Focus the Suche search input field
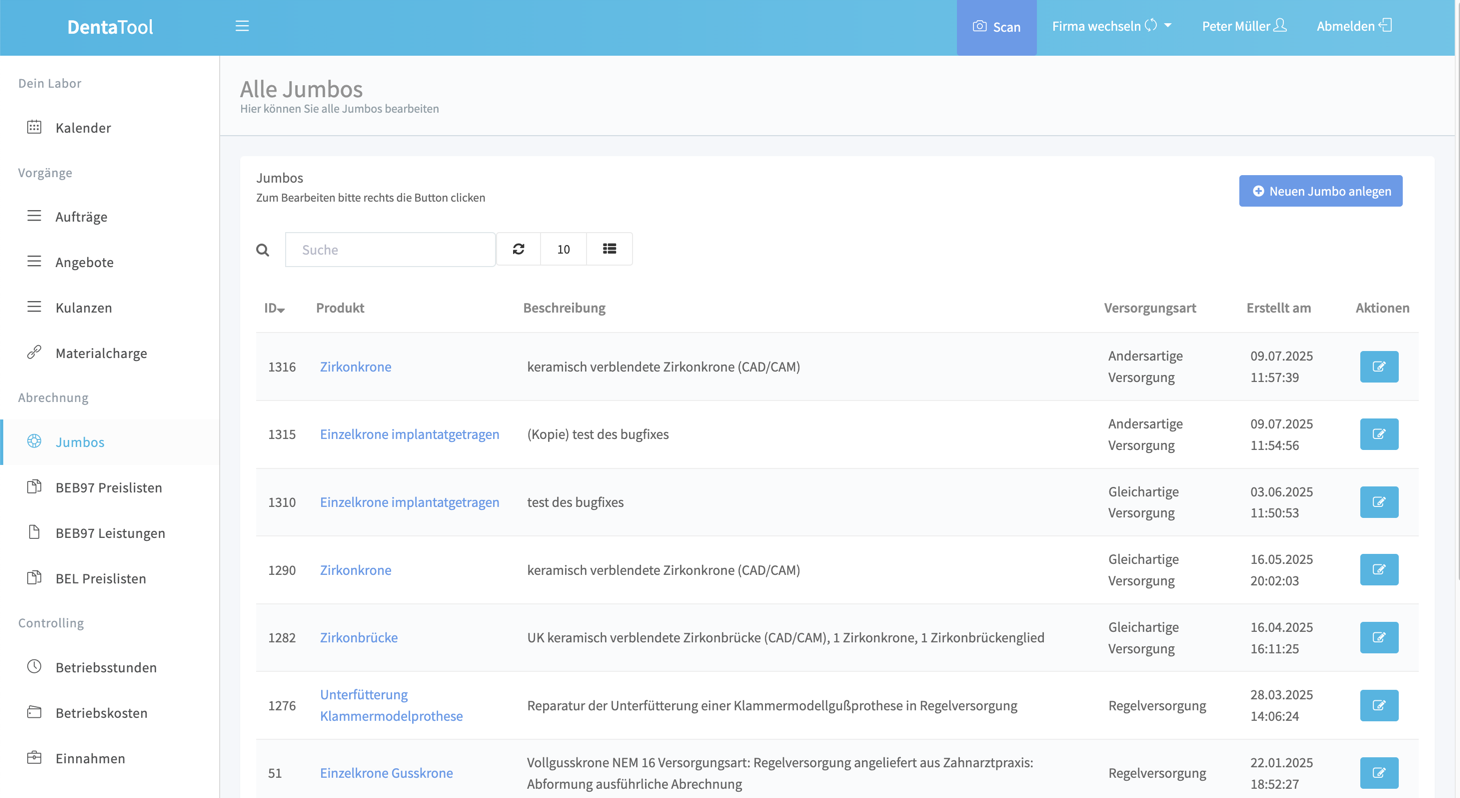 [x=390, y=250]
